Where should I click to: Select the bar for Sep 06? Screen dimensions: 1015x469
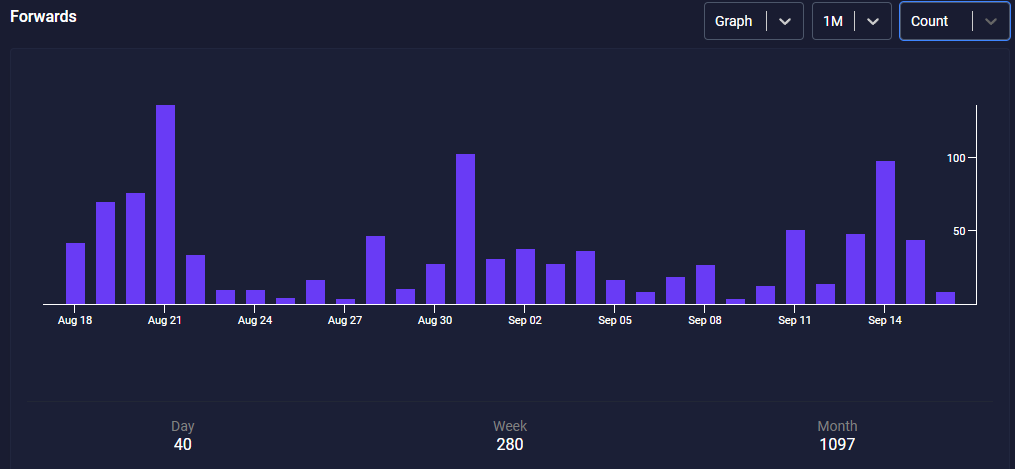click(645, 298)
